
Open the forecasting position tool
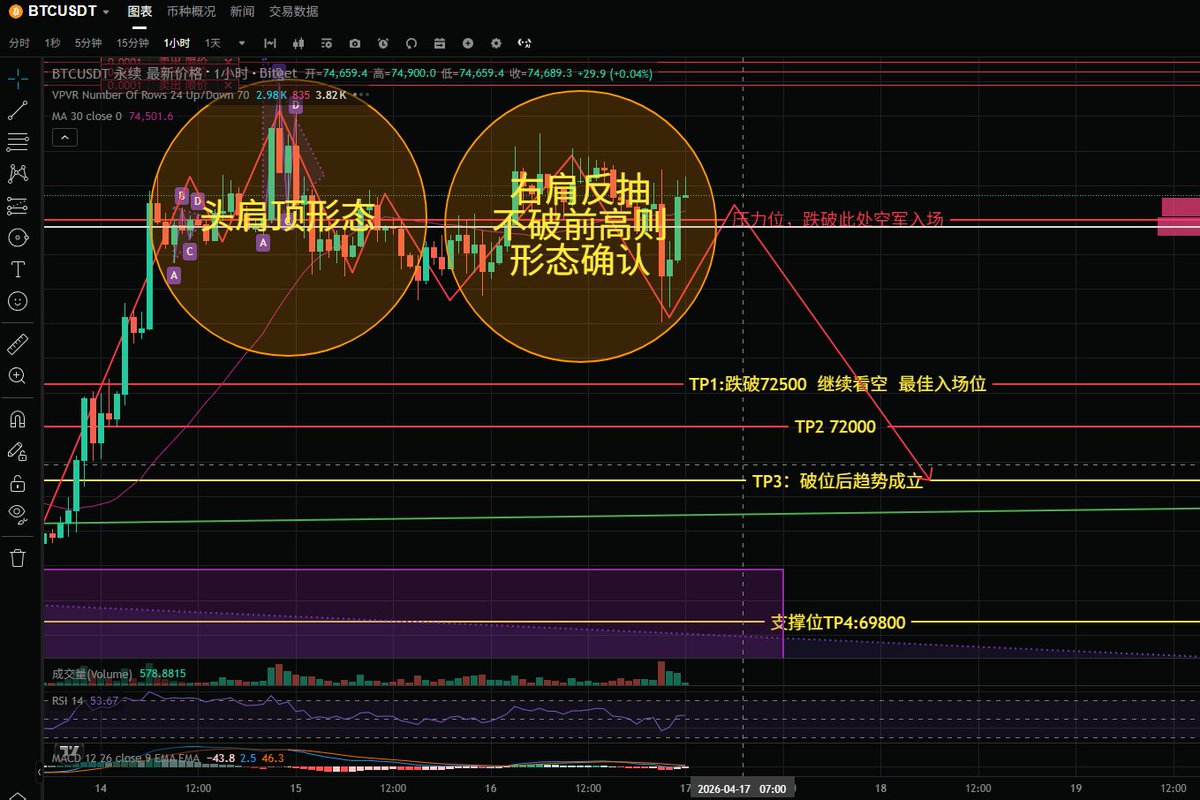pyautogui.click(x=17, y=206)
